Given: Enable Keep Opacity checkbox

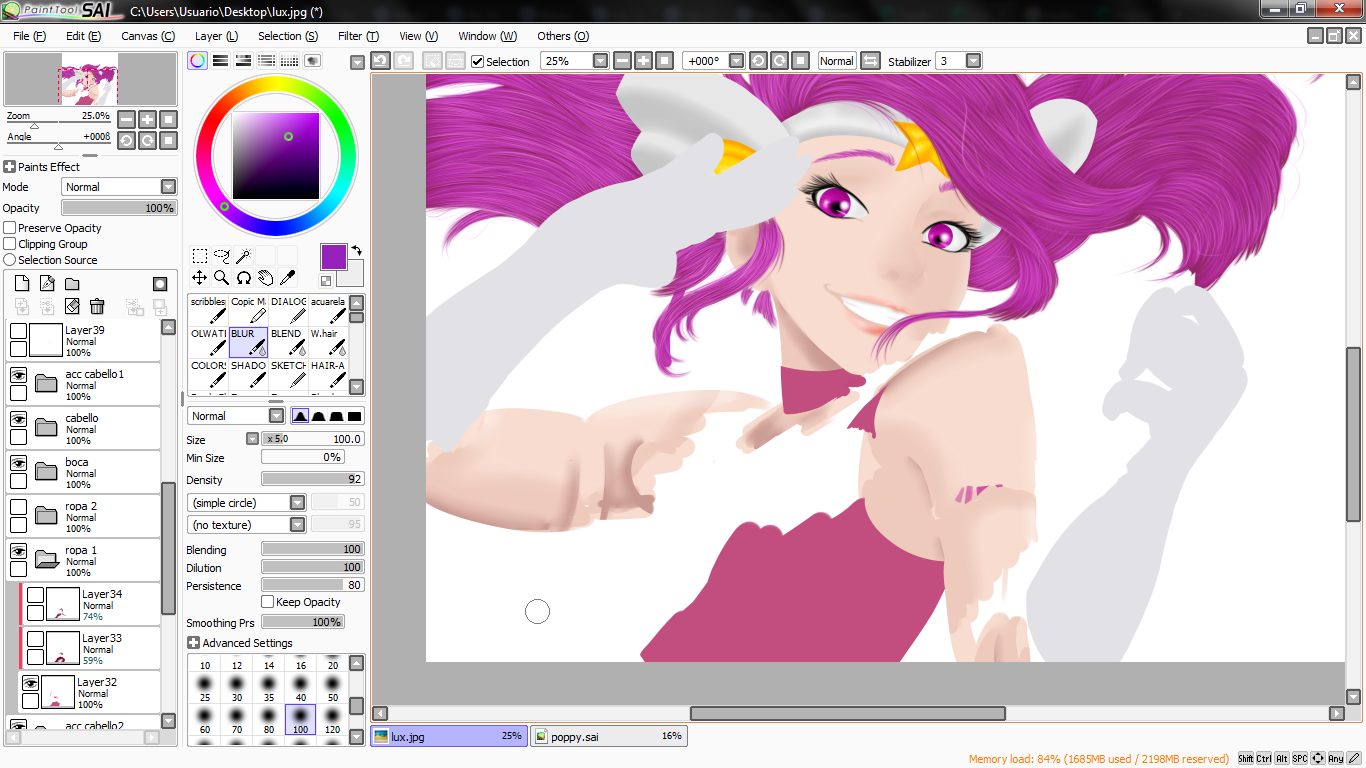Looking at the screenshot, I should click(267, 602).
